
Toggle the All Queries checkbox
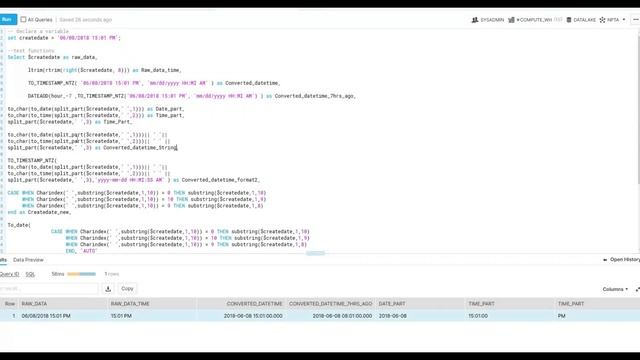(x=23, y=19)
